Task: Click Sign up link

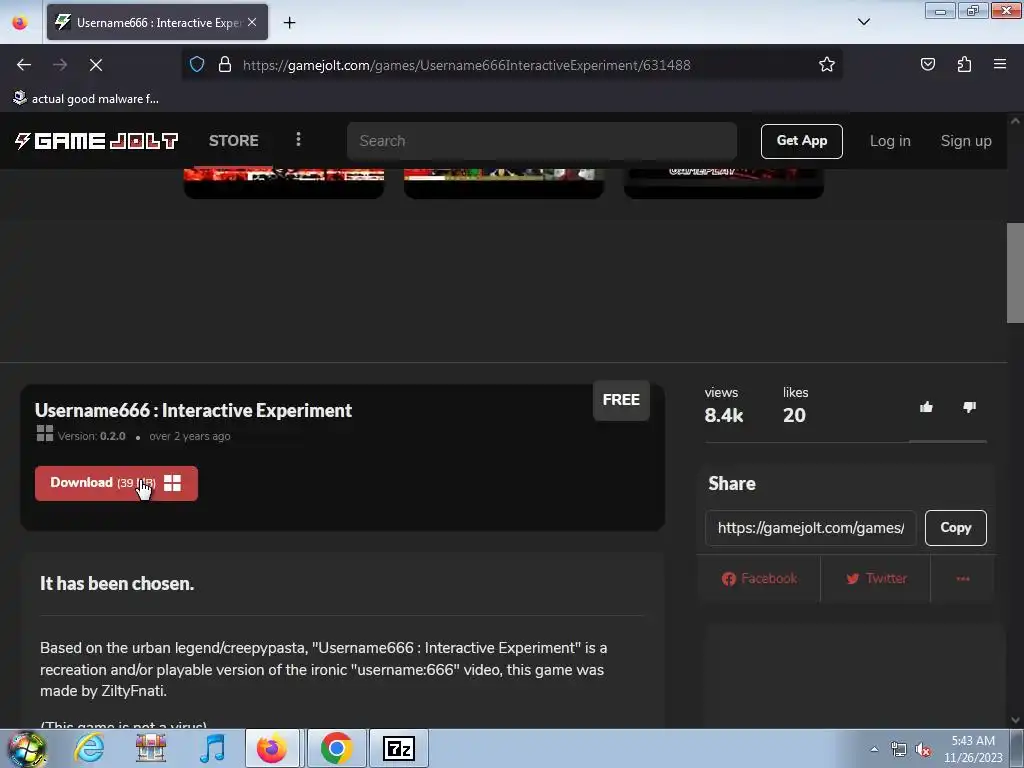Action: (x=966, y=141)
